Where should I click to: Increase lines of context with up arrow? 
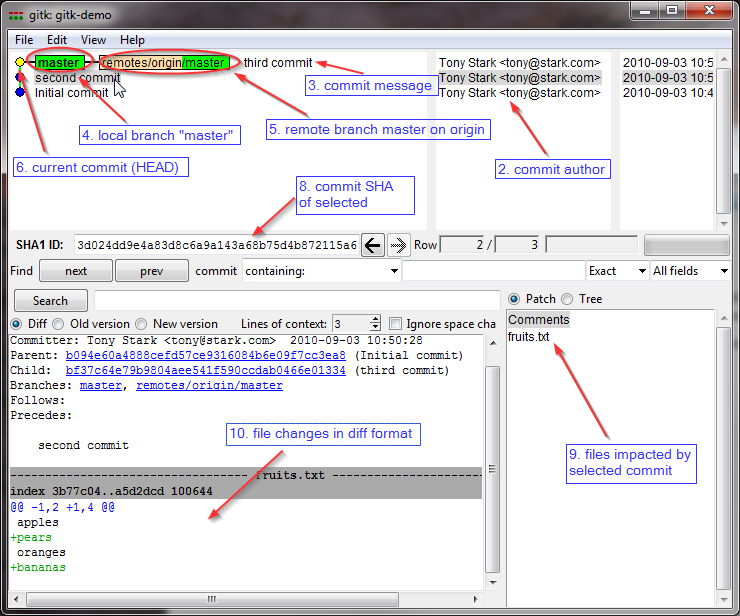pyautogui.click(x=375, y=320)
